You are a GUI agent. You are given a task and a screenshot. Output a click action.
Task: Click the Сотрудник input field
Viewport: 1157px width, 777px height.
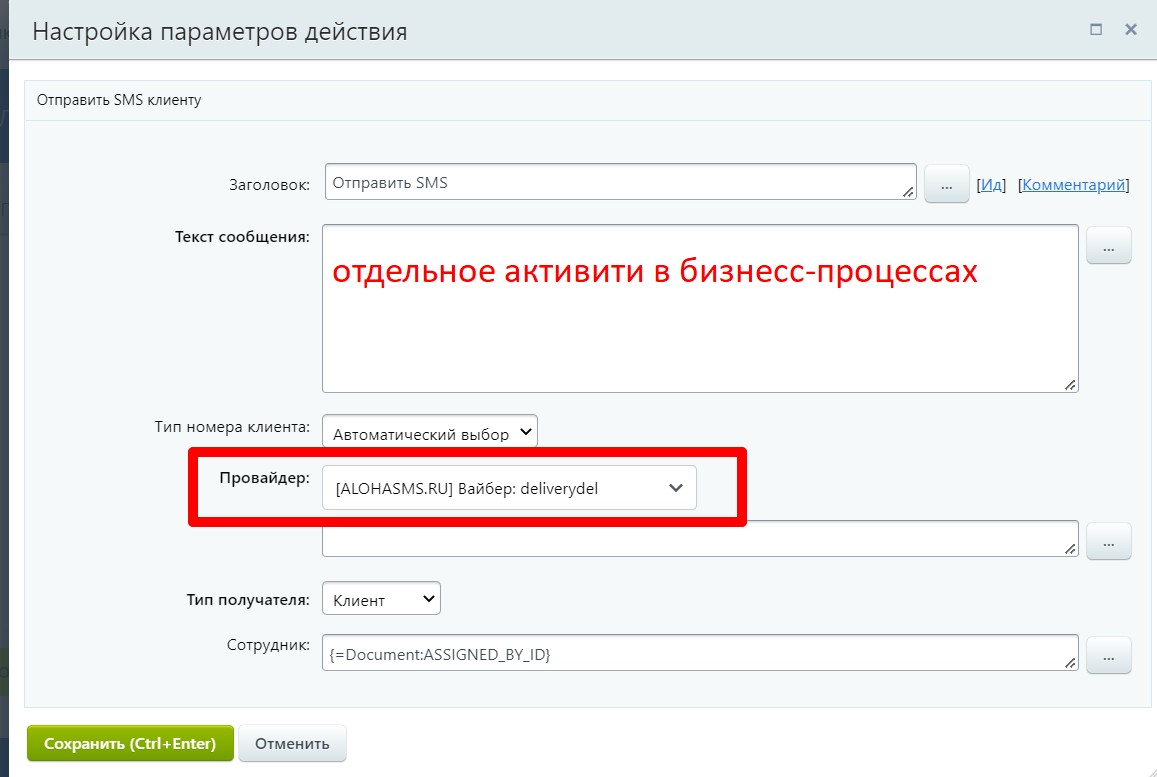(x=698, y=654)
